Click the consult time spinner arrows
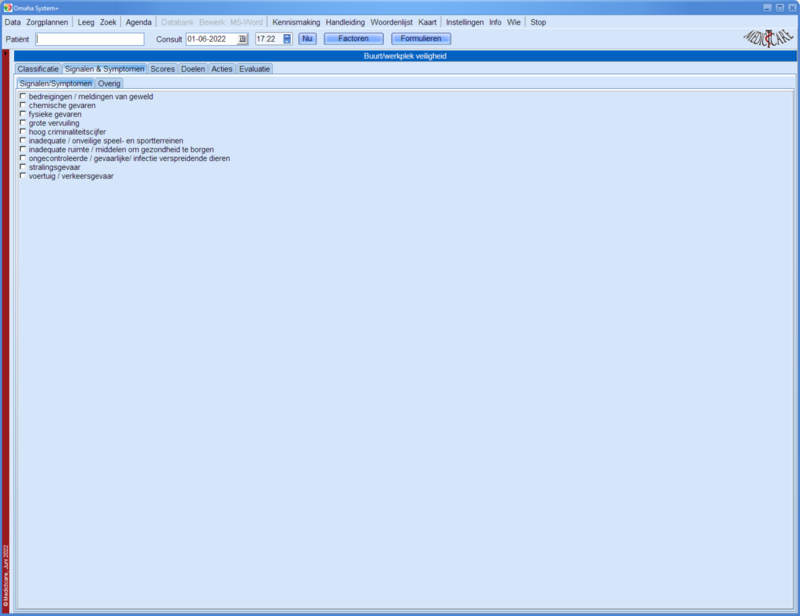 click(287, 39)
